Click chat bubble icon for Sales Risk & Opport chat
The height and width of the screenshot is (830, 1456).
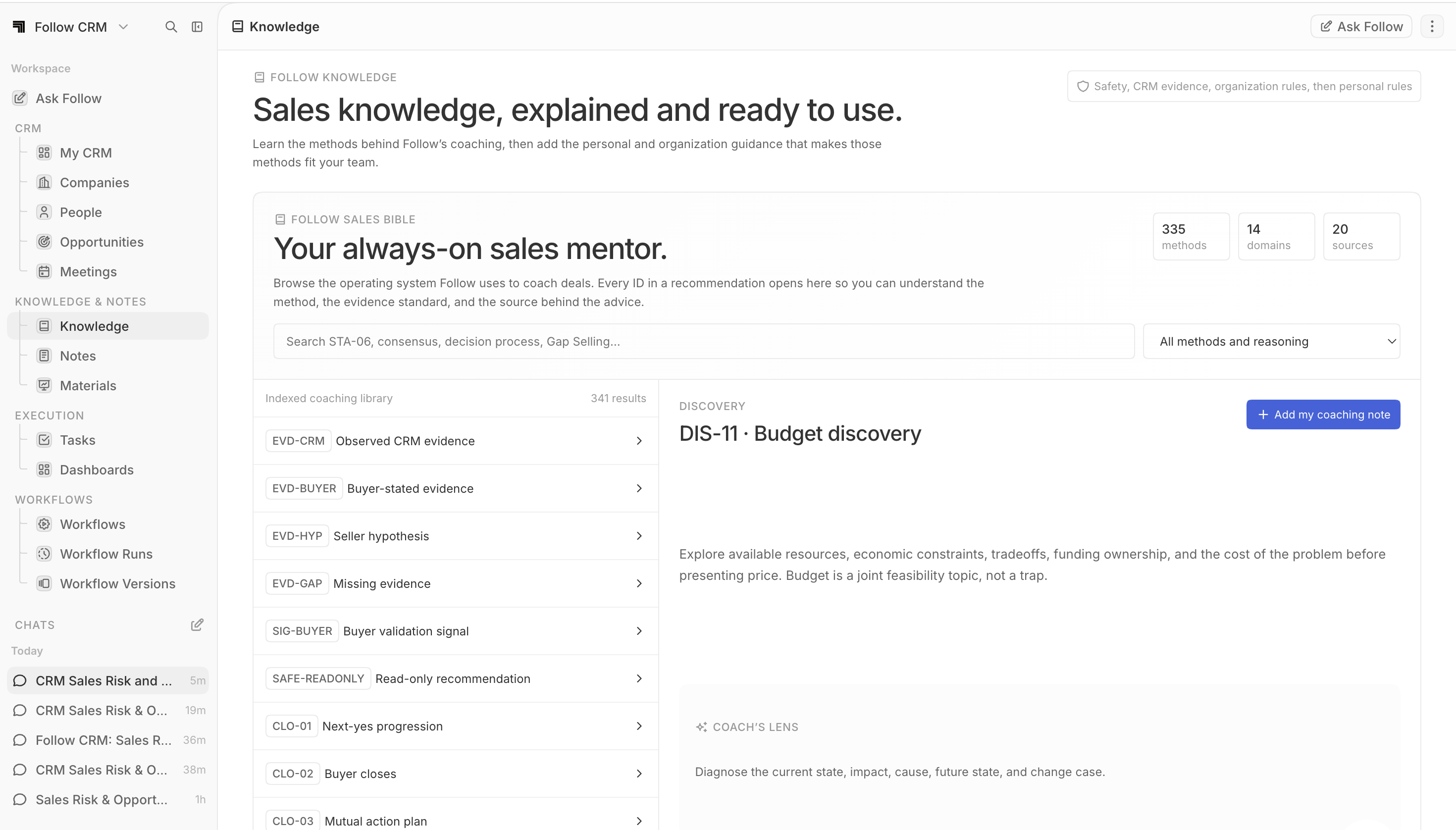[x=20, y=799]
